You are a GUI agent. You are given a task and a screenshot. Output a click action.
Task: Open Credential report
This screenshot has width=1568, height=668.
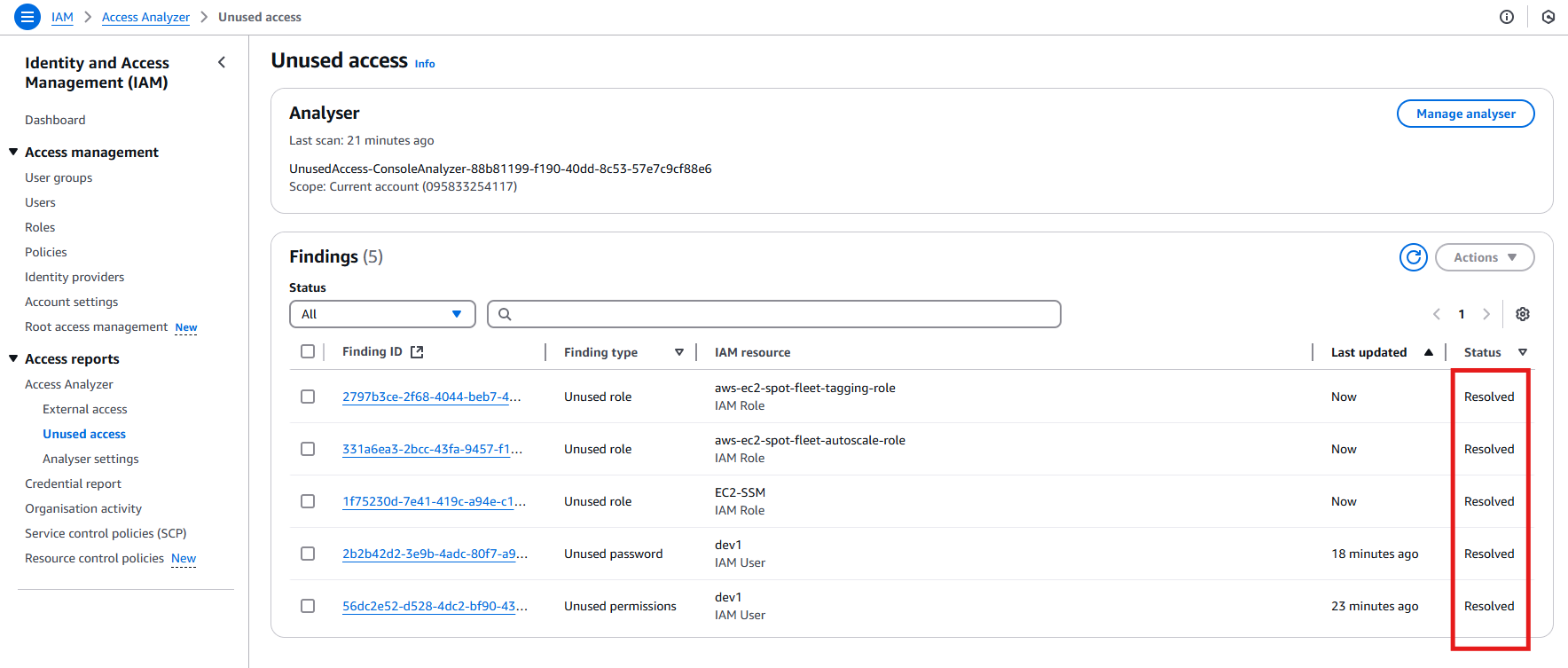(73, 483)
